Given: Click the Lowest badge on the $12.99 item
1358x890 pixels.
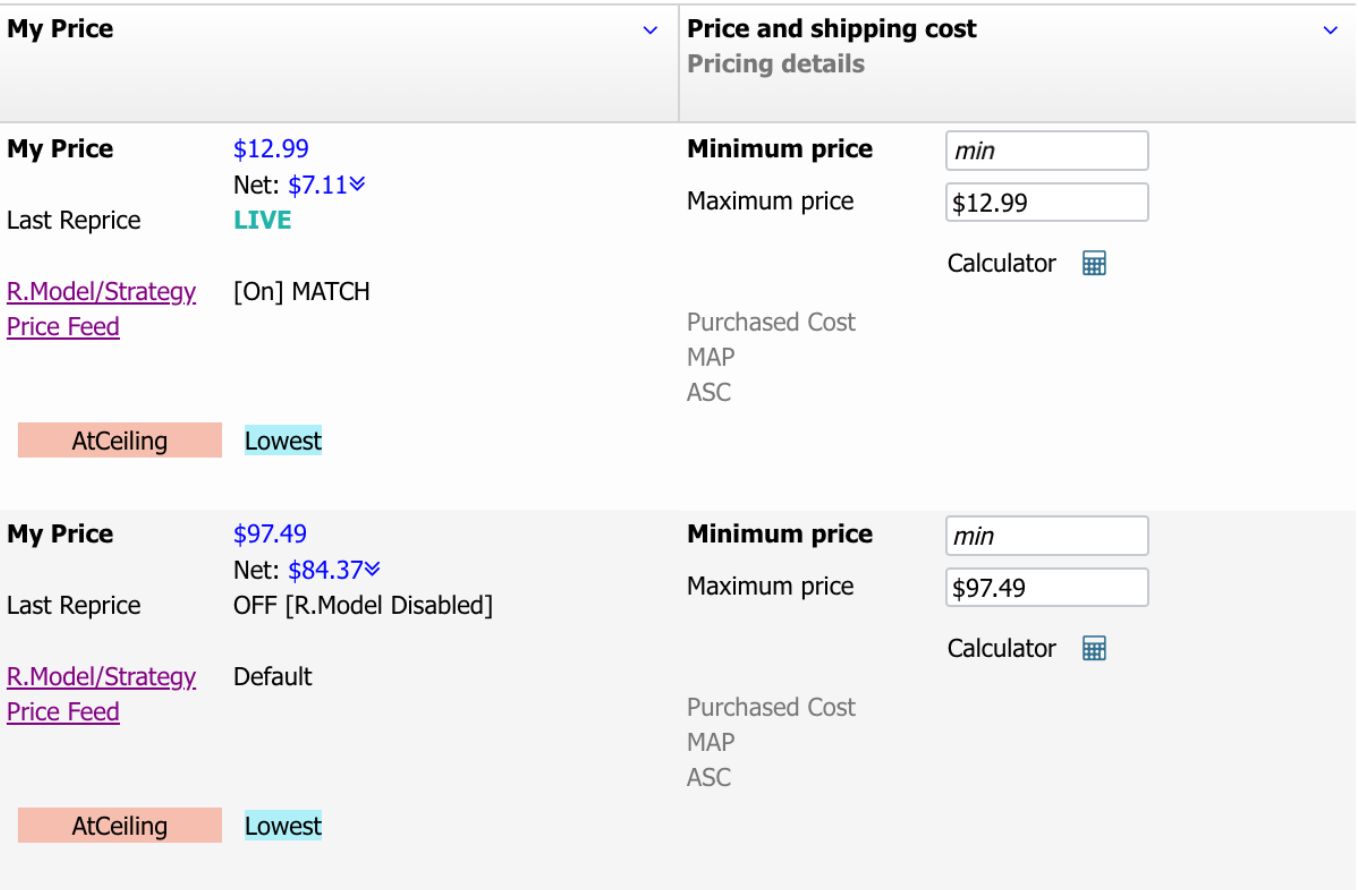Looking at the screenshot, I should coord(283,441).
